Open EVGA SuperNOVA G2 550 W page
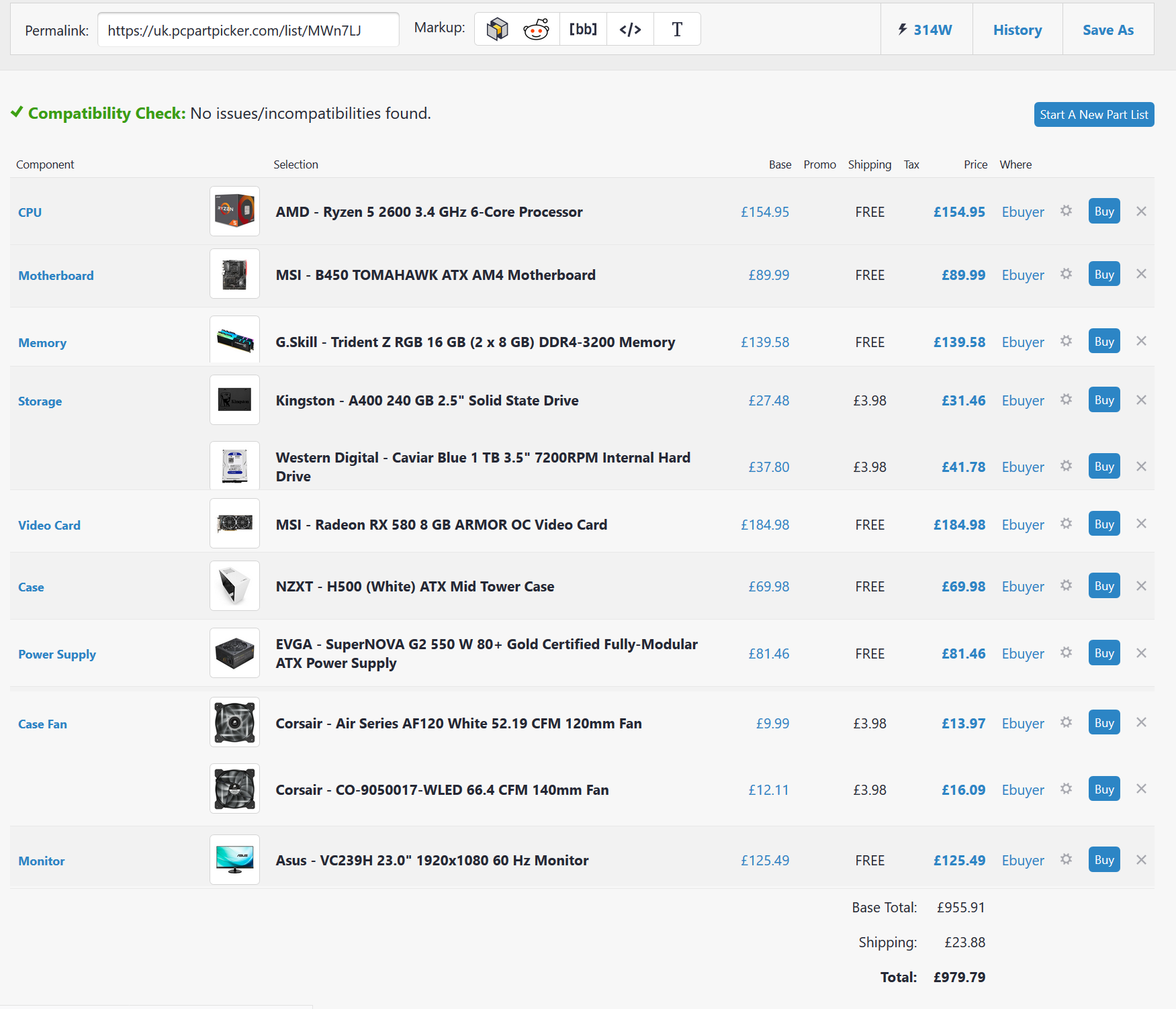 tap(486, 654)
